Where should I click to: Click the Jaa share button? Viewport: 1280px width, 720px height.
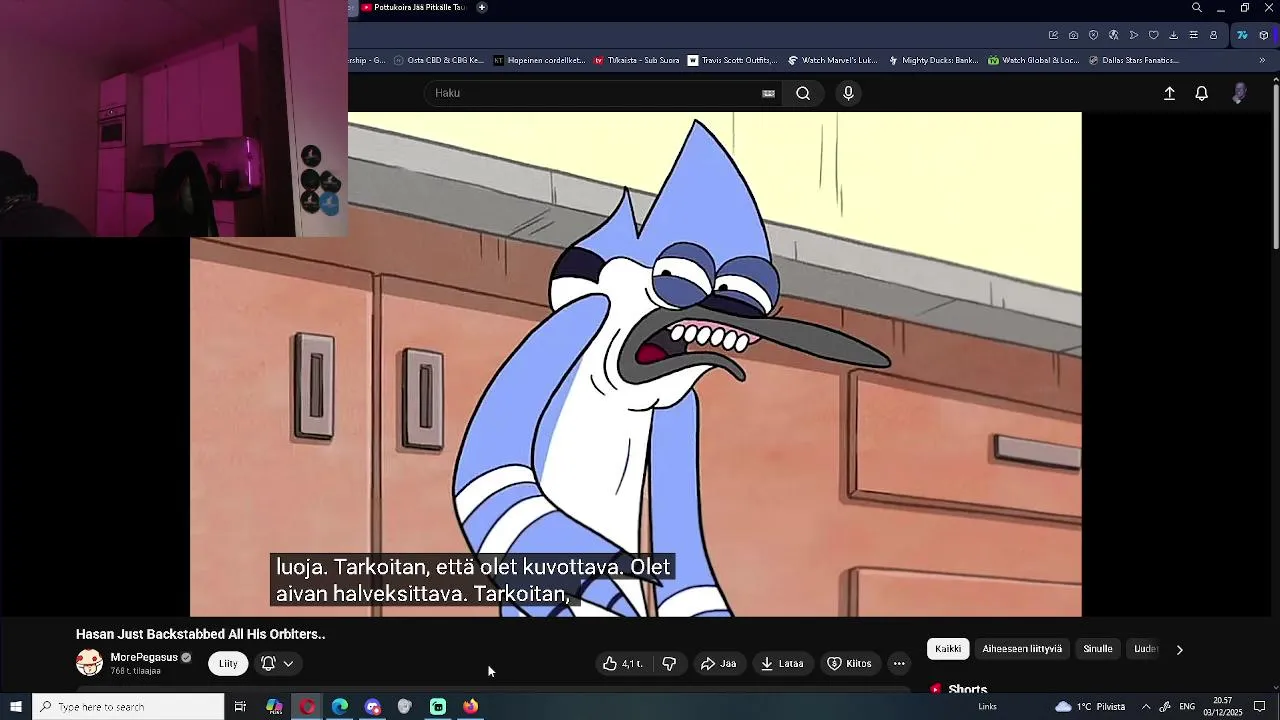coord(718,663)
